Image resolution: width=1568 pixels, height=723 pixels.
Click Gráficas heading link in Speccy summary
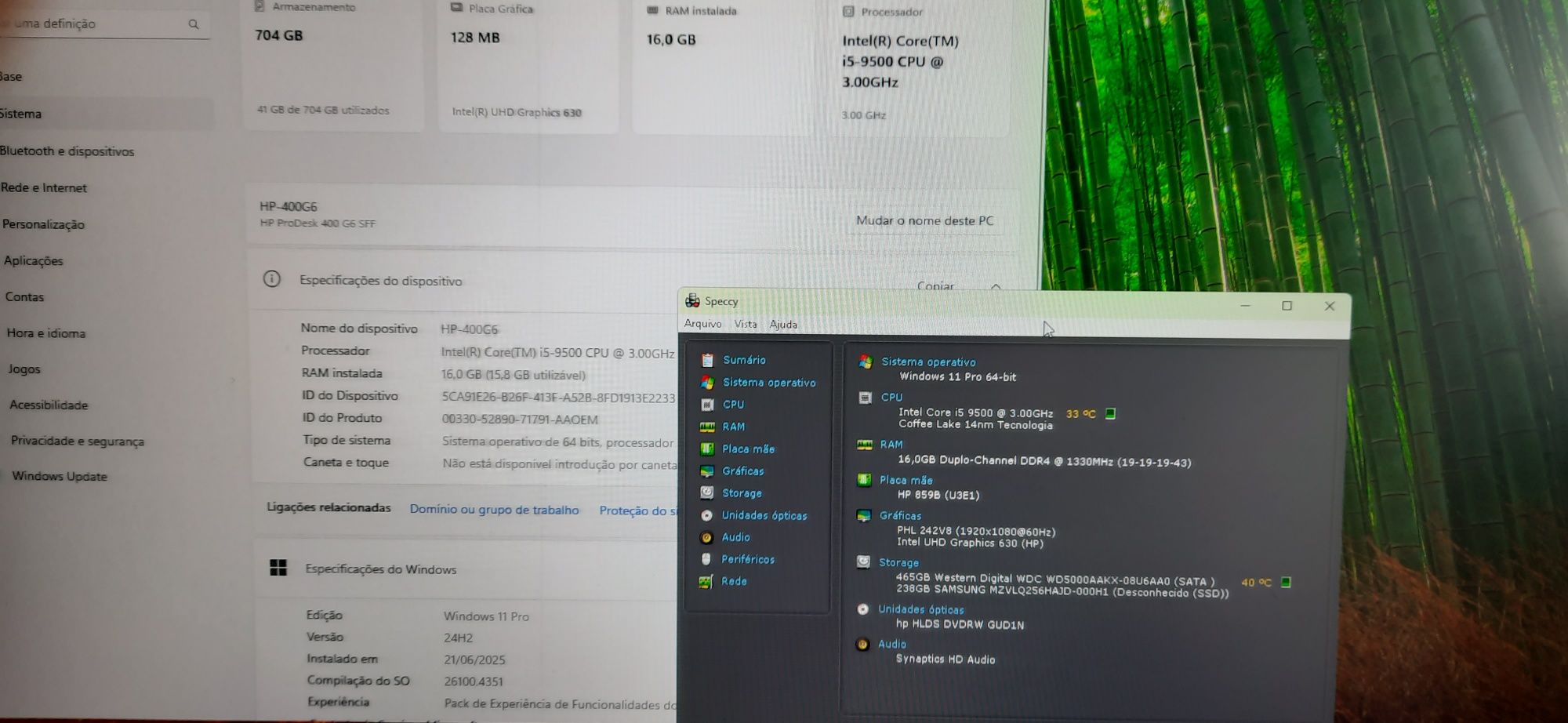900,515
